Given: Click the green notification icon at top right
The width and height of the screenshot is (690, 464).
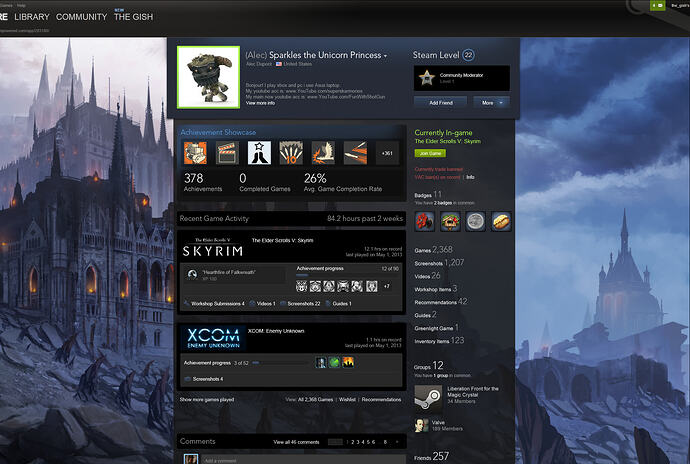Looking at the screenshot, I should tap(657, 5).
